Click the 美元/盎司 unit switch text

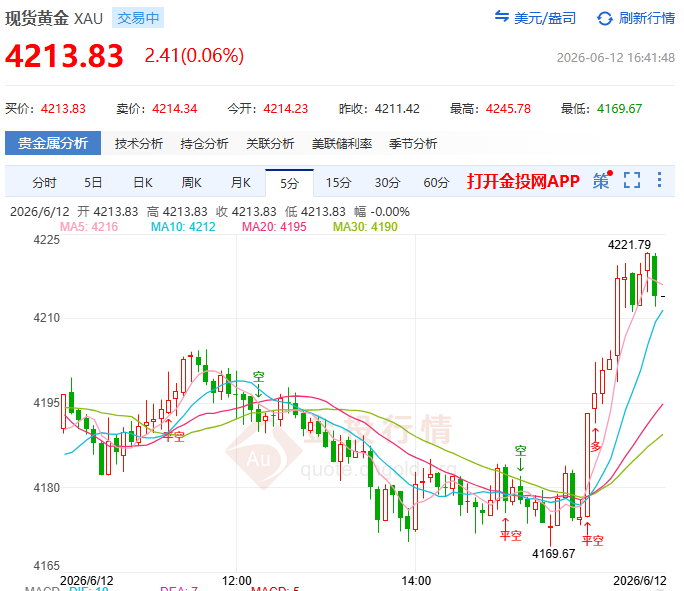[x=545, y=18]
